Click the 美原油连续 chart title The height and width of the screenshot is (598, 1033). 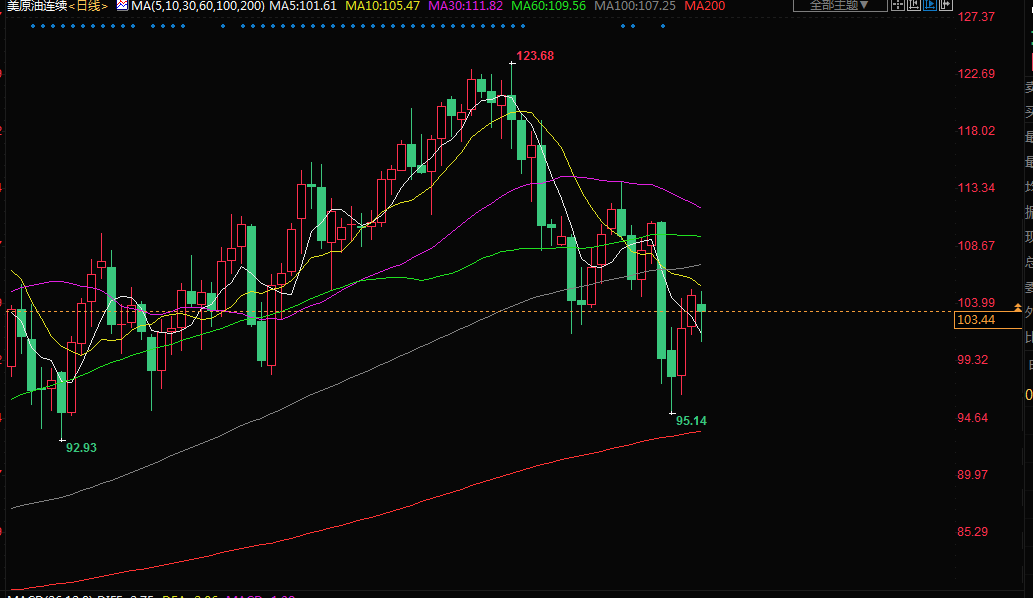coord(34,6)
